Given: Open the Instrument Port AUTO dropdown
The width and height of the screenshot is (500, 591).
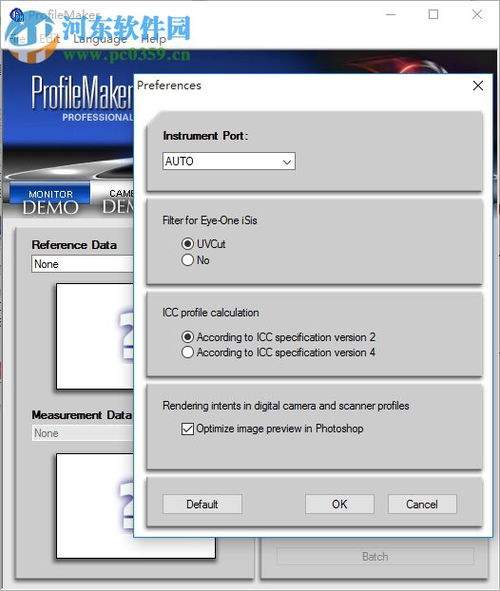Looking at the screenshot, I should point(229,161).
